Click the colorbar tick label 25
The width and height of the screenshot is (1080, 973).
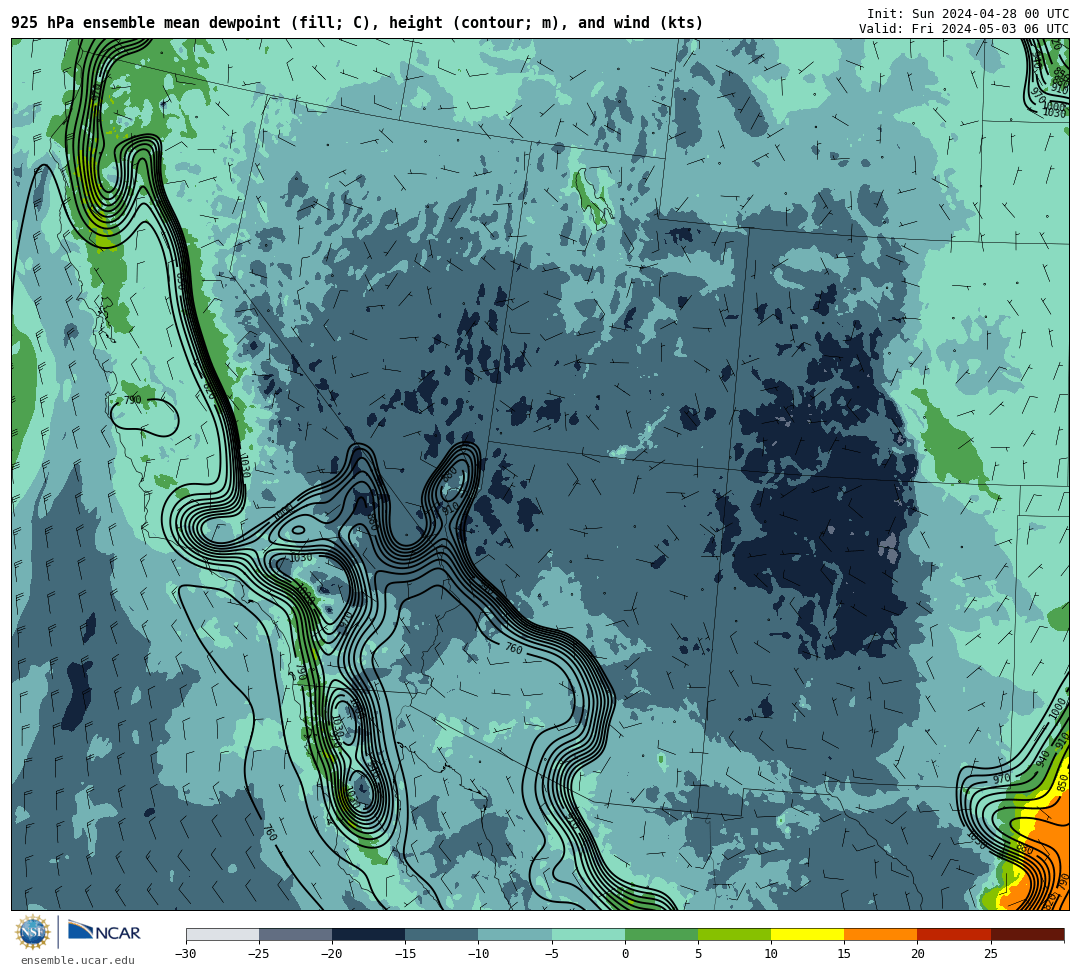pyautogui.click(x=990, y=954)
